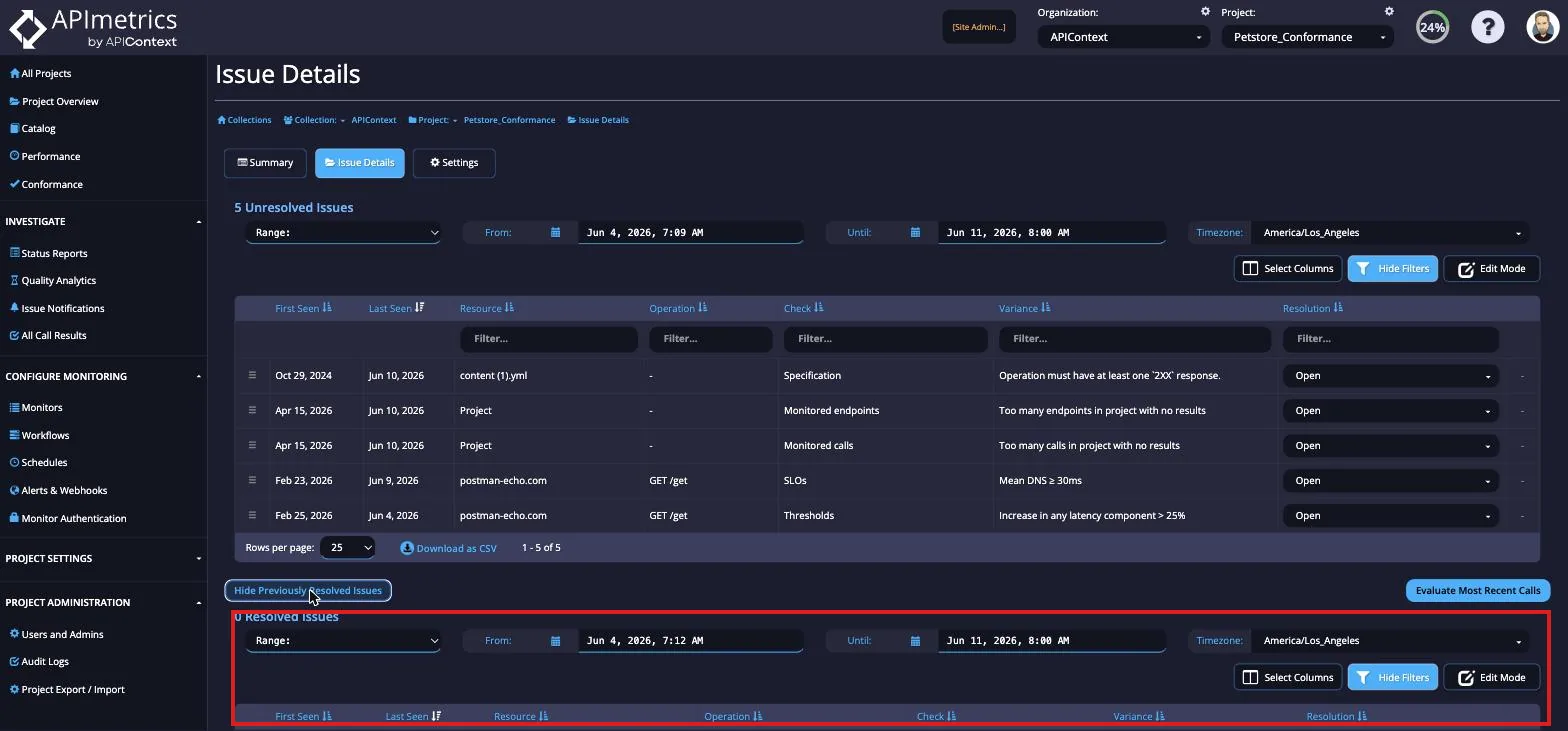Click the unresolved Resource filter input
Viewport: 1568px width, 731px height.
point(548,338)
